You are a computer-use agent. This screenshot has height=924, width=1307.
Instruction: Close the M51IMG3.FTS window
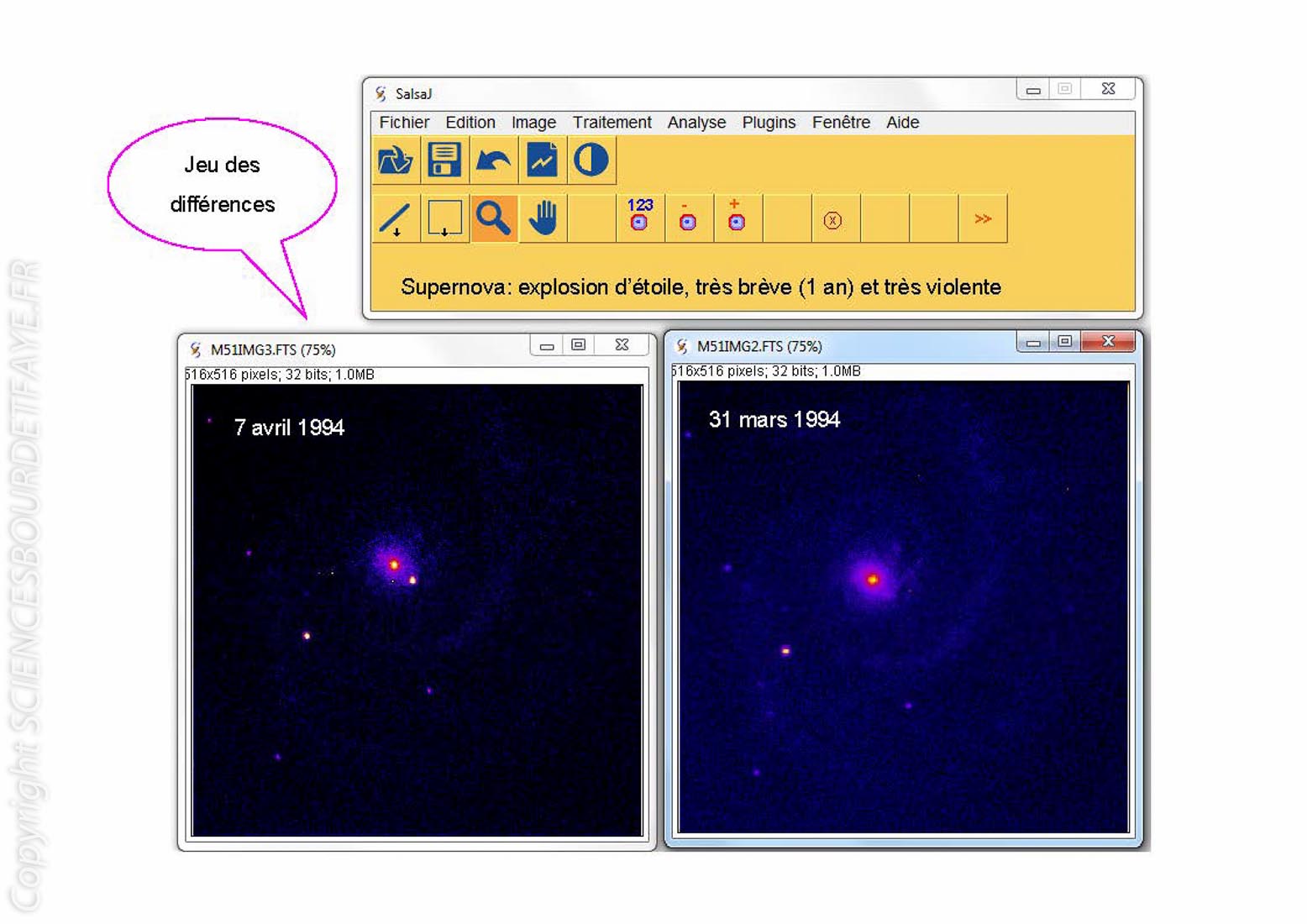[x=622, y=345]
